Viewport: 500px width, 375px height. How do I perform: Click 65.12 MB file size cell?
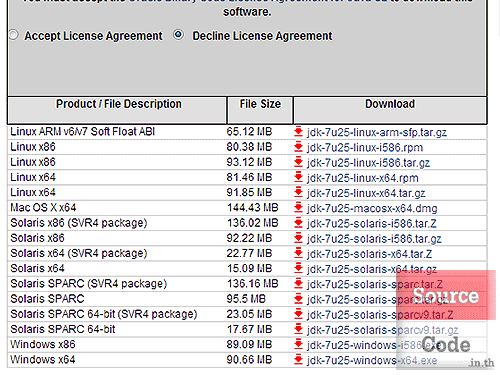pyautogui.click(x=249, y=131)
